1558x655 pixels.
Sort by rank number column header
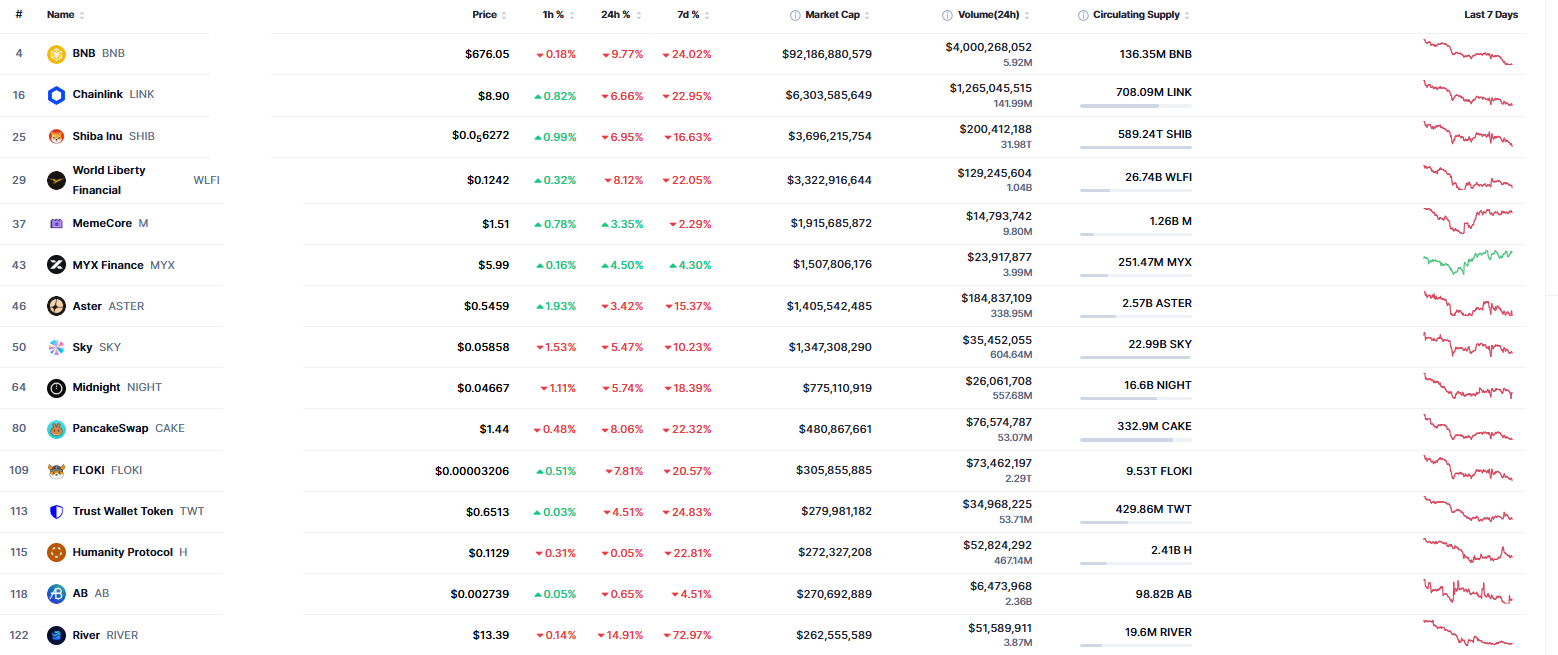point(19,15)
